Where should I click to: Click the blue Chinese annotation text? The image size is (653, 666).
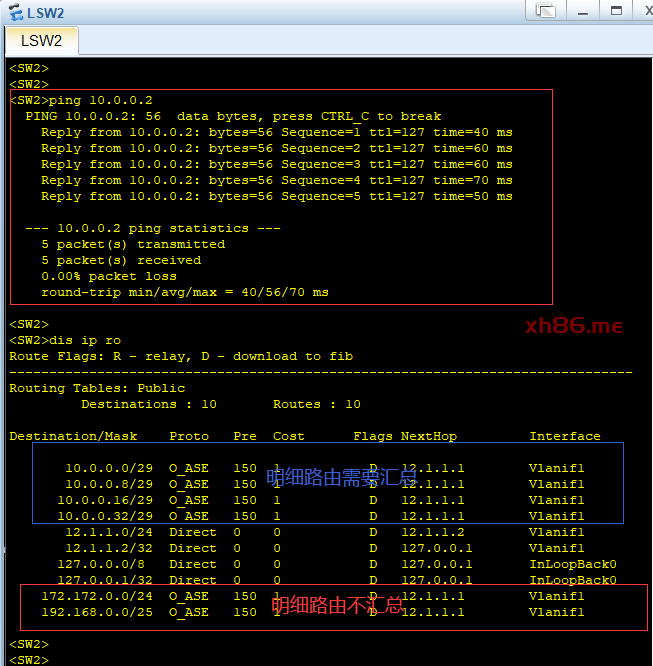[342, 478]
